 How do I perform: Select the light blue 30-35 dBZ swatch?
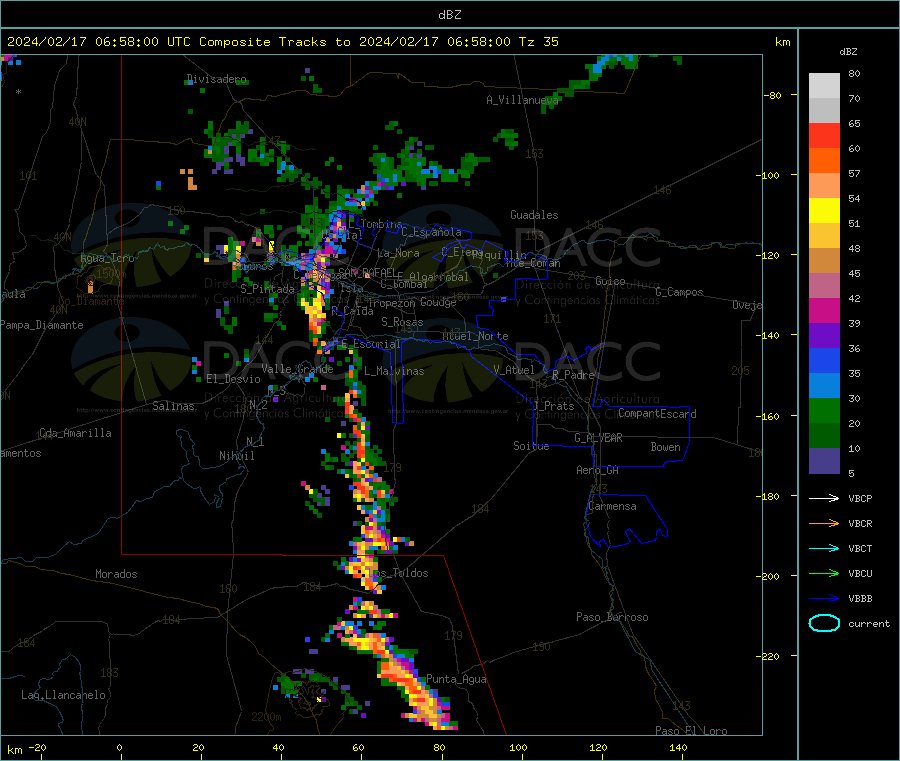tap(824, 386)
